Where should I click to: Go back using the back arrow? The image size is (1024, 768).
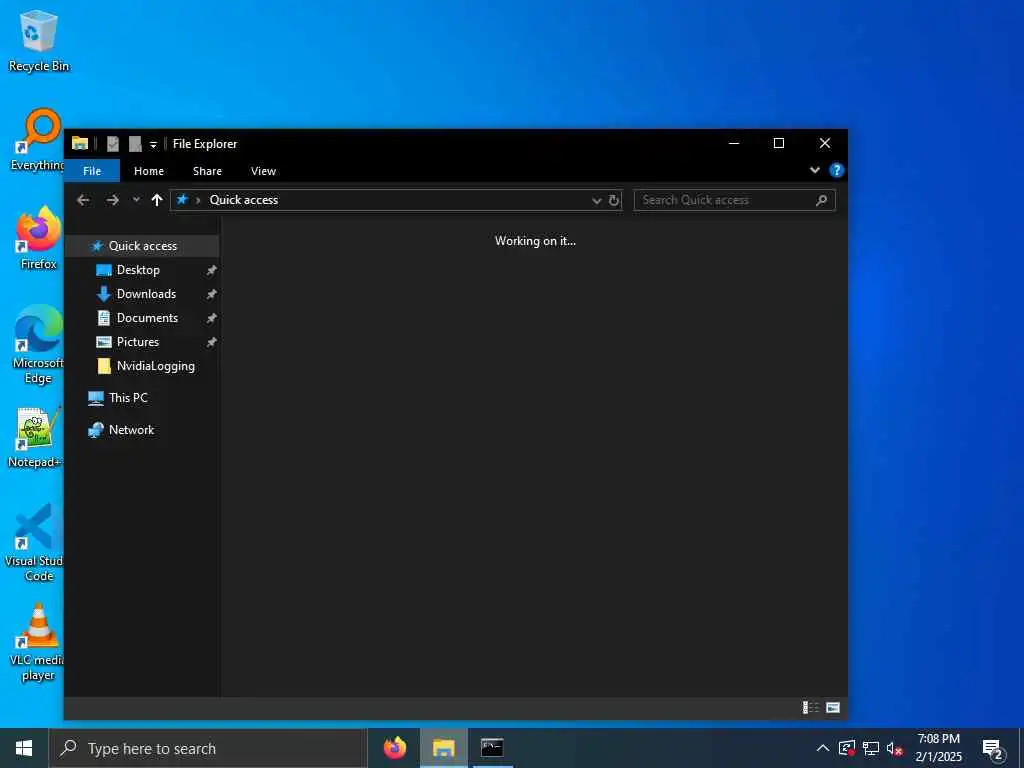[x=83, y=200]
